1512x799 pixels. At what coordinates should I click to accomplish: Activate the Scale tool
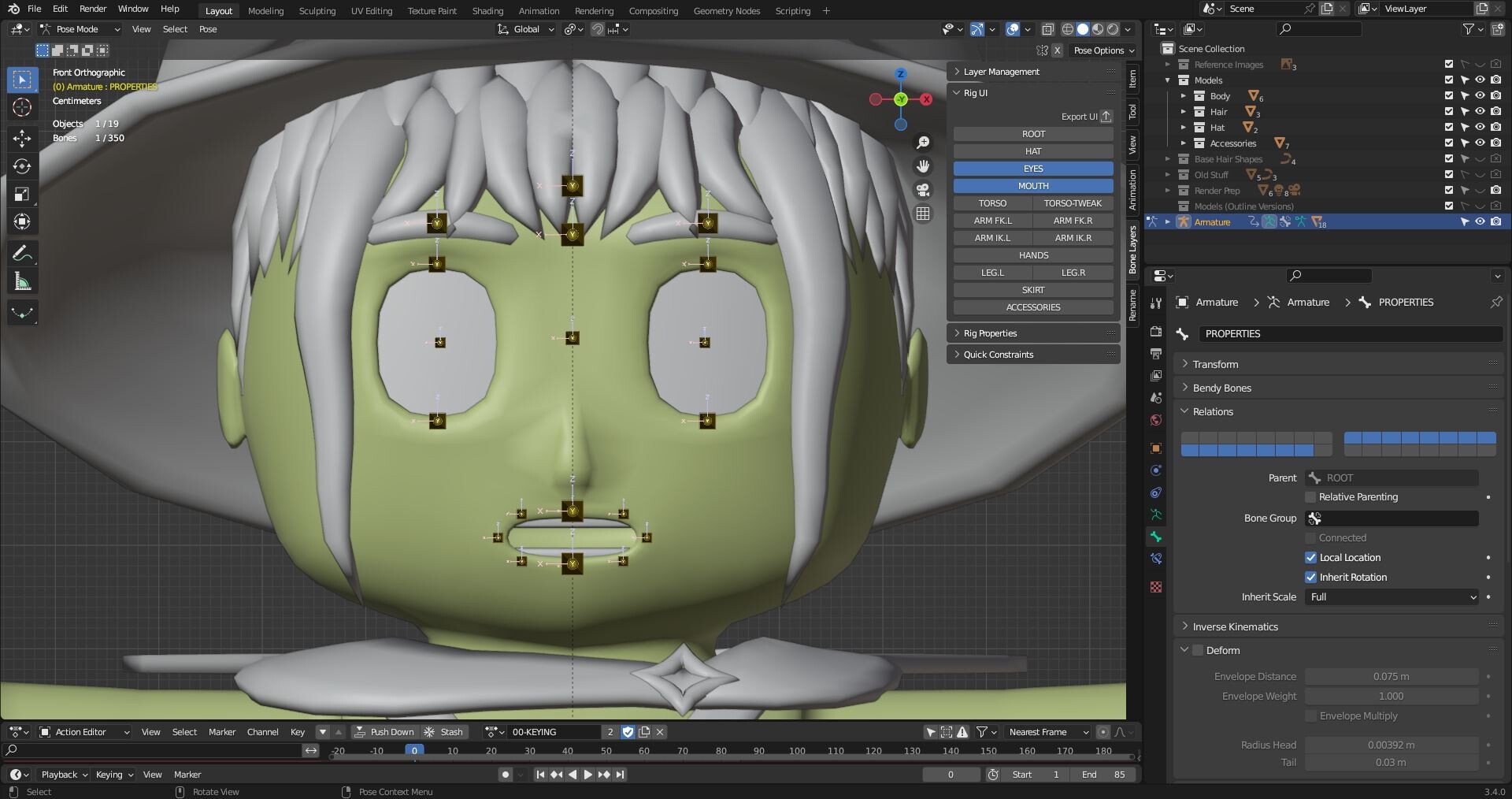(x=22, y=194)
